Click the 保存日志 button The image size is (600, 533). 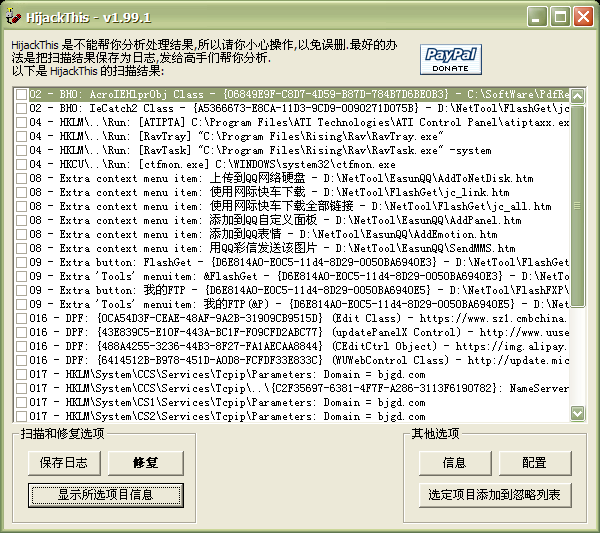tap(64, 463)
